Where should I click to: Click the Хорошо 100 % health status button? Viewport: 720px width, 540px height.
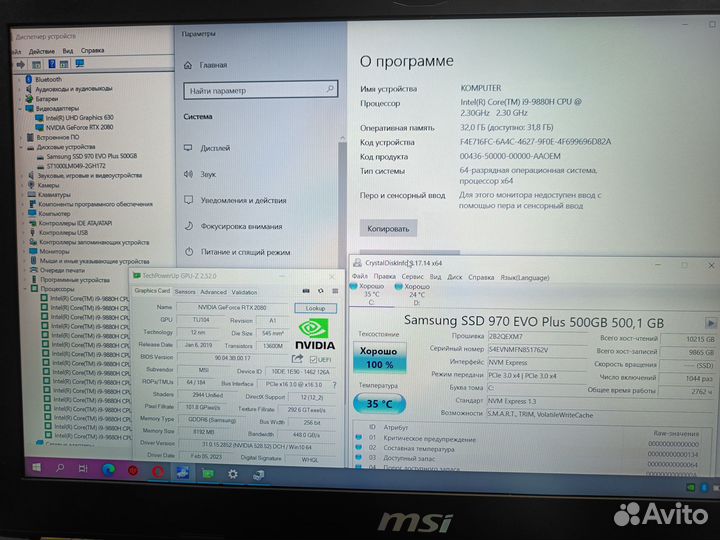[379, 358]
